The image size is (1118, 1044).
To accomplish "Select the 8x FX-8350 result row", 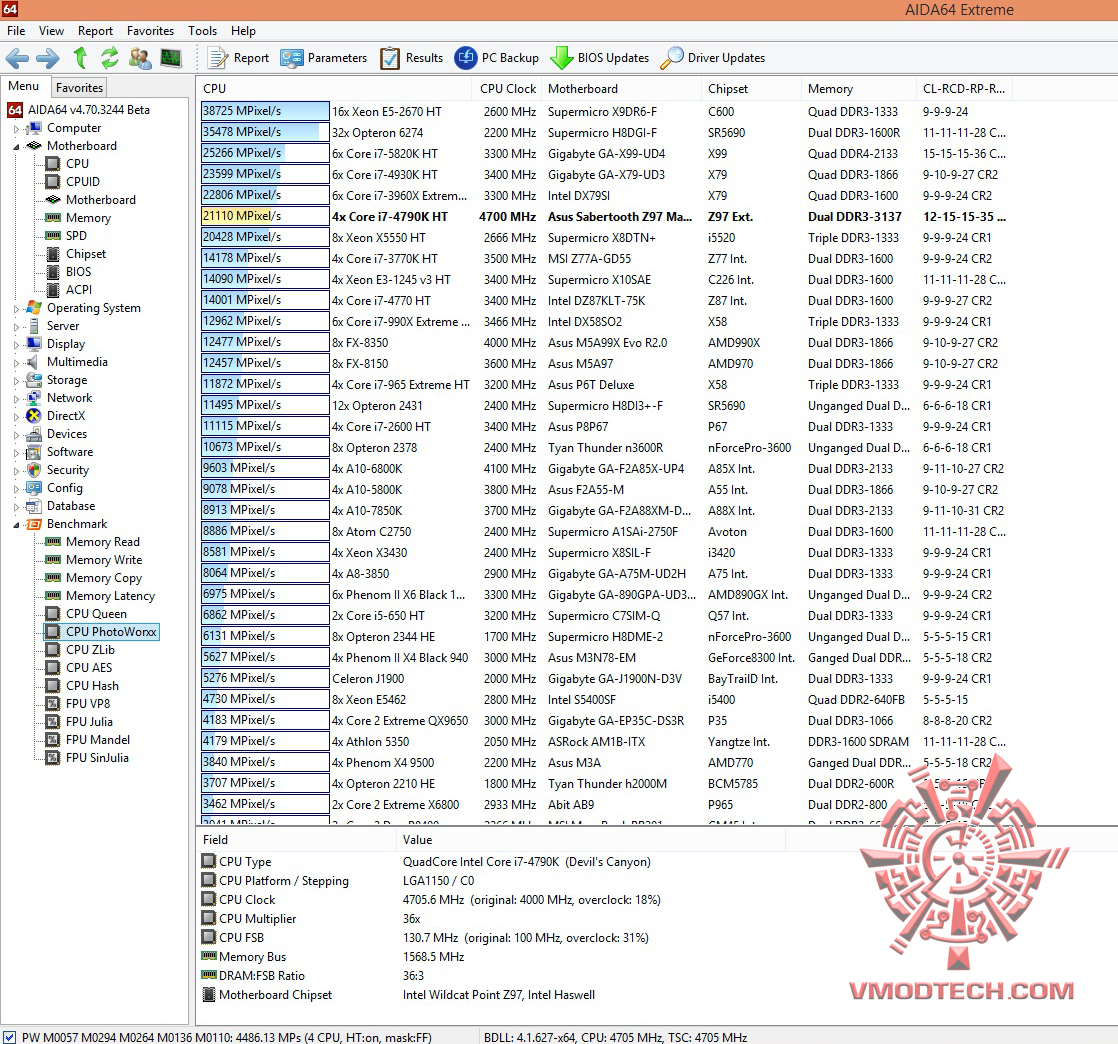I will click(x=605, y=342).
